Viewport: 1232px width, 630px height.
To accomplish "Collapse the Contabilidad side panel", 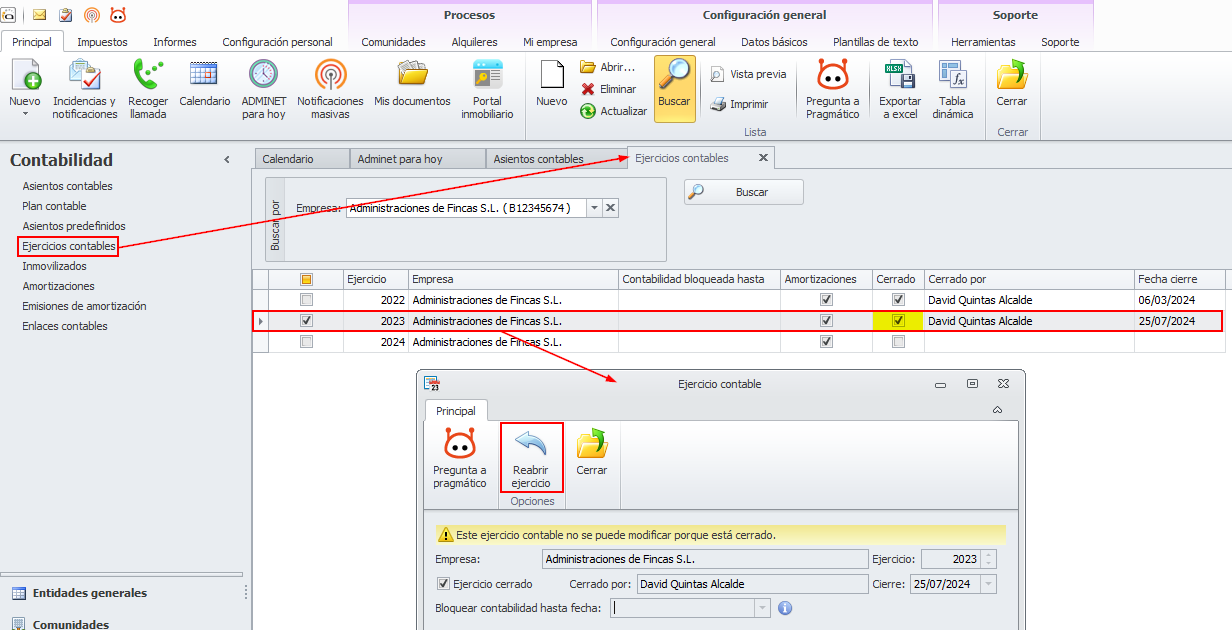I will (227, 160).
